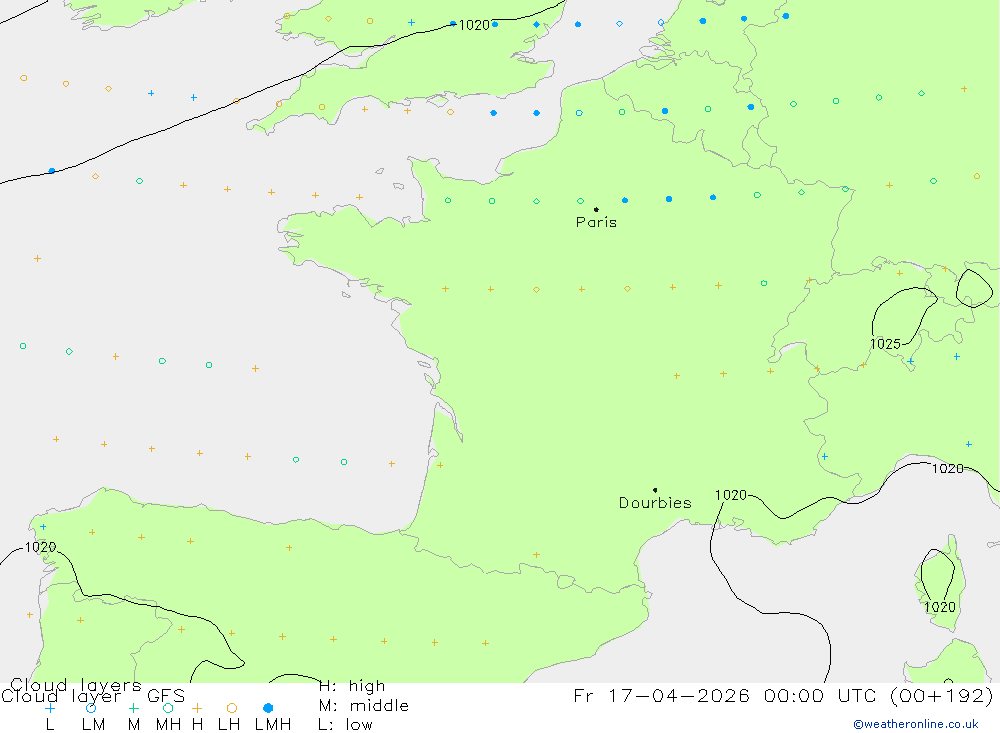Click the MH legend label text

[x=168, y=725]
